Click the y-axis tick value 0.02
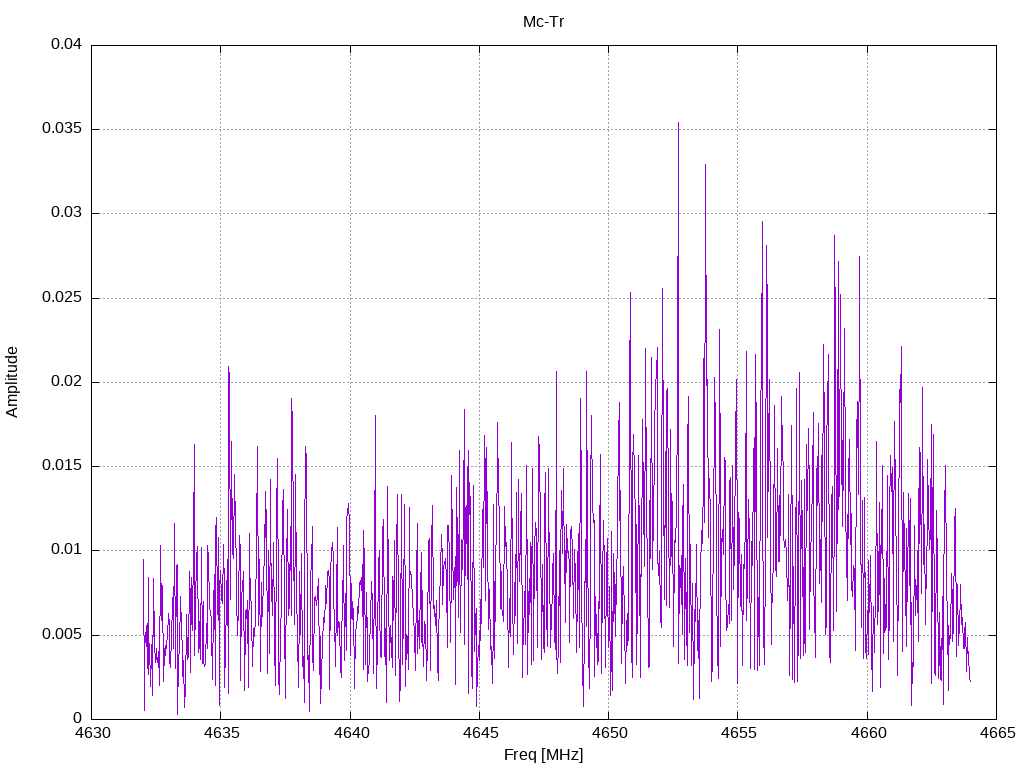The image size is (1024, 768). [67, 381]
